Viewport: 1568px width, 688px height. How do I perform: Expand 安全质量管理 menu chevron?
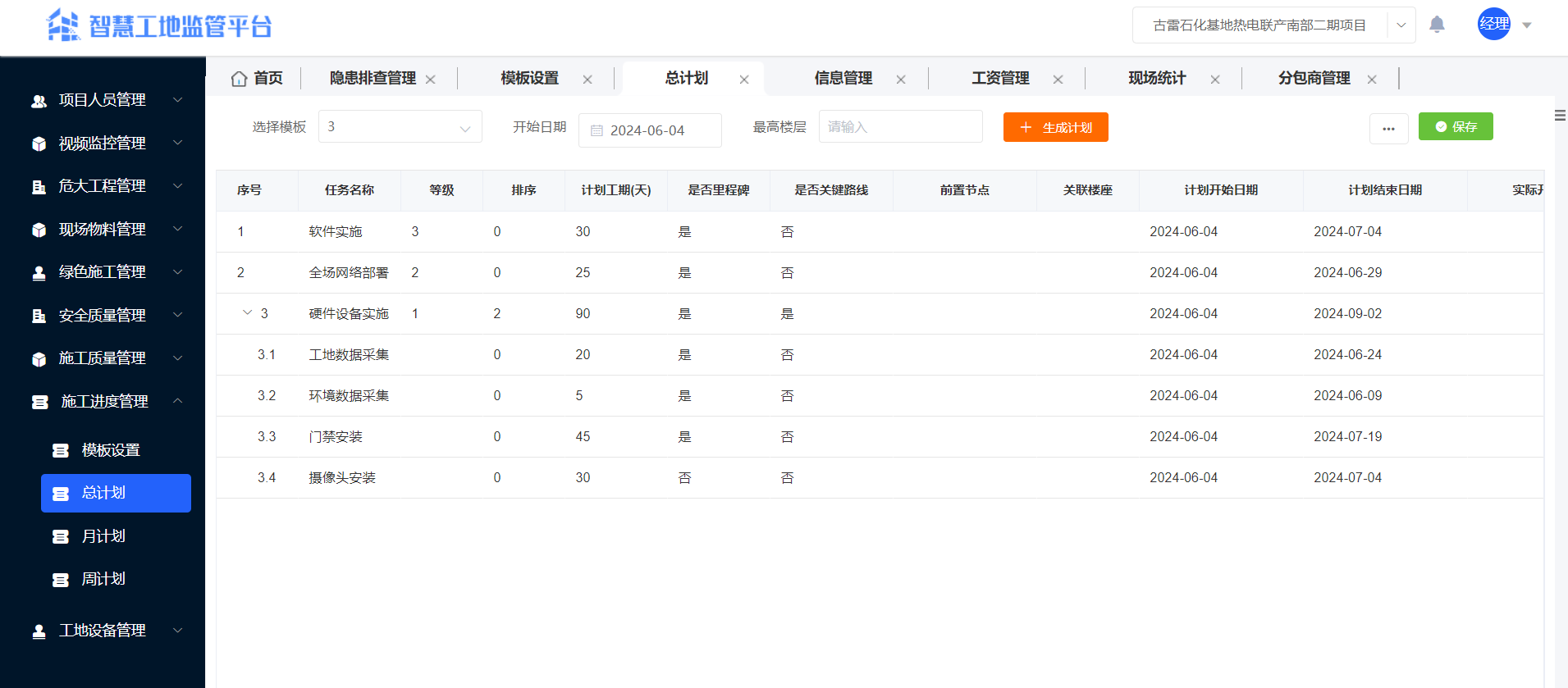177,315
